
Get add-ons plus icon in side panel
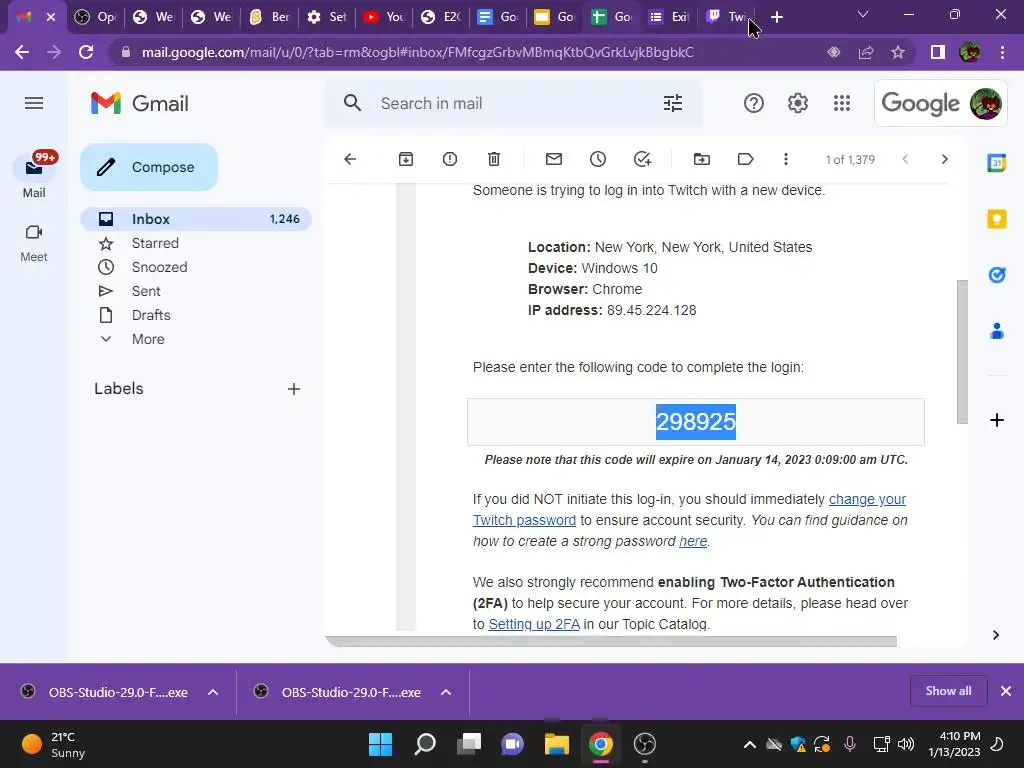tap(997, 420)
